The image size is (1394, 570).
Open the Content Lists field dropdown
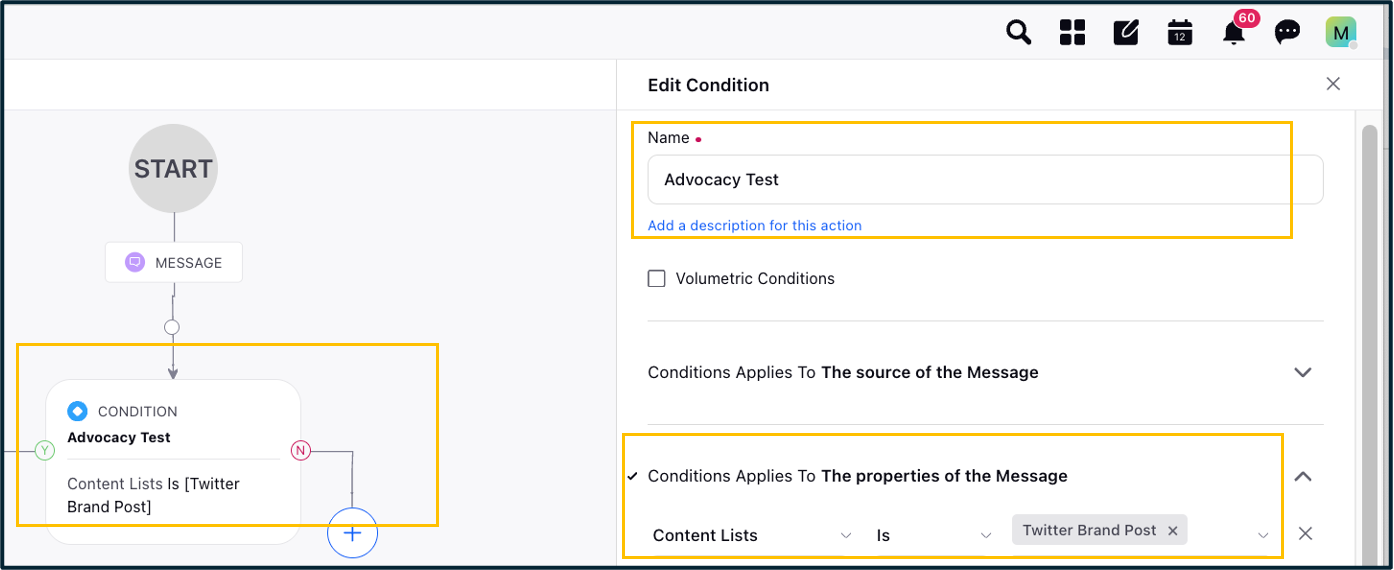753,535
